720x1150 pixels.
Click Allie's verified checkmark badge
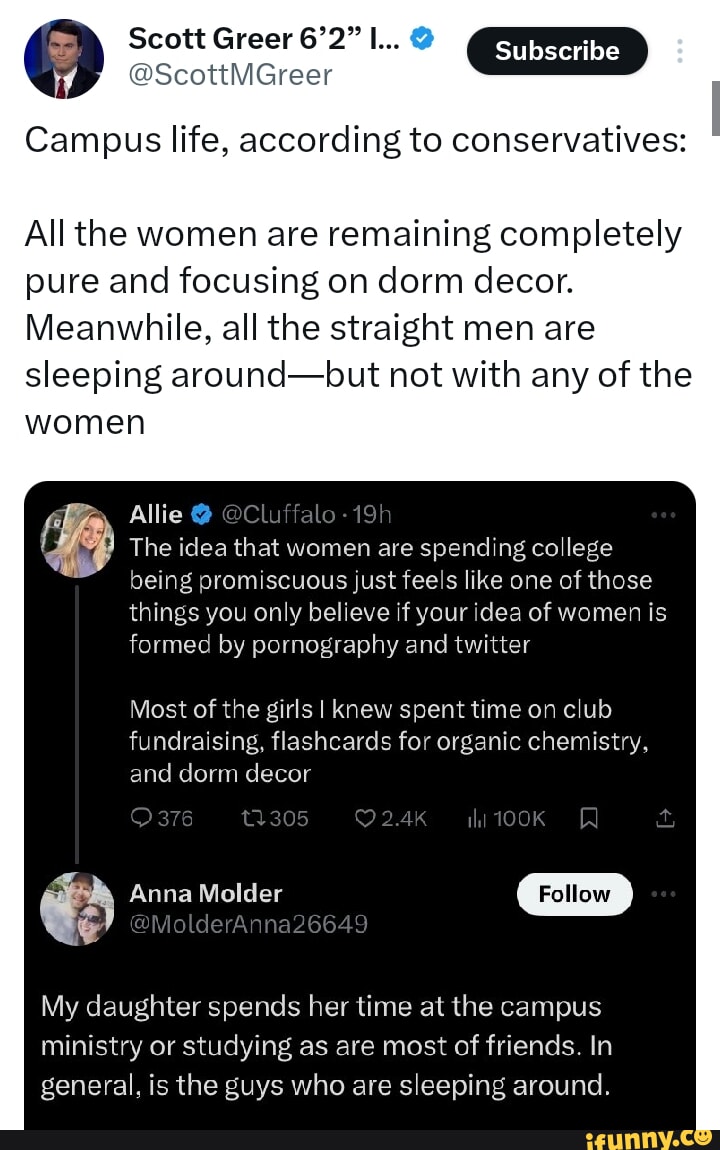(199, 515)
